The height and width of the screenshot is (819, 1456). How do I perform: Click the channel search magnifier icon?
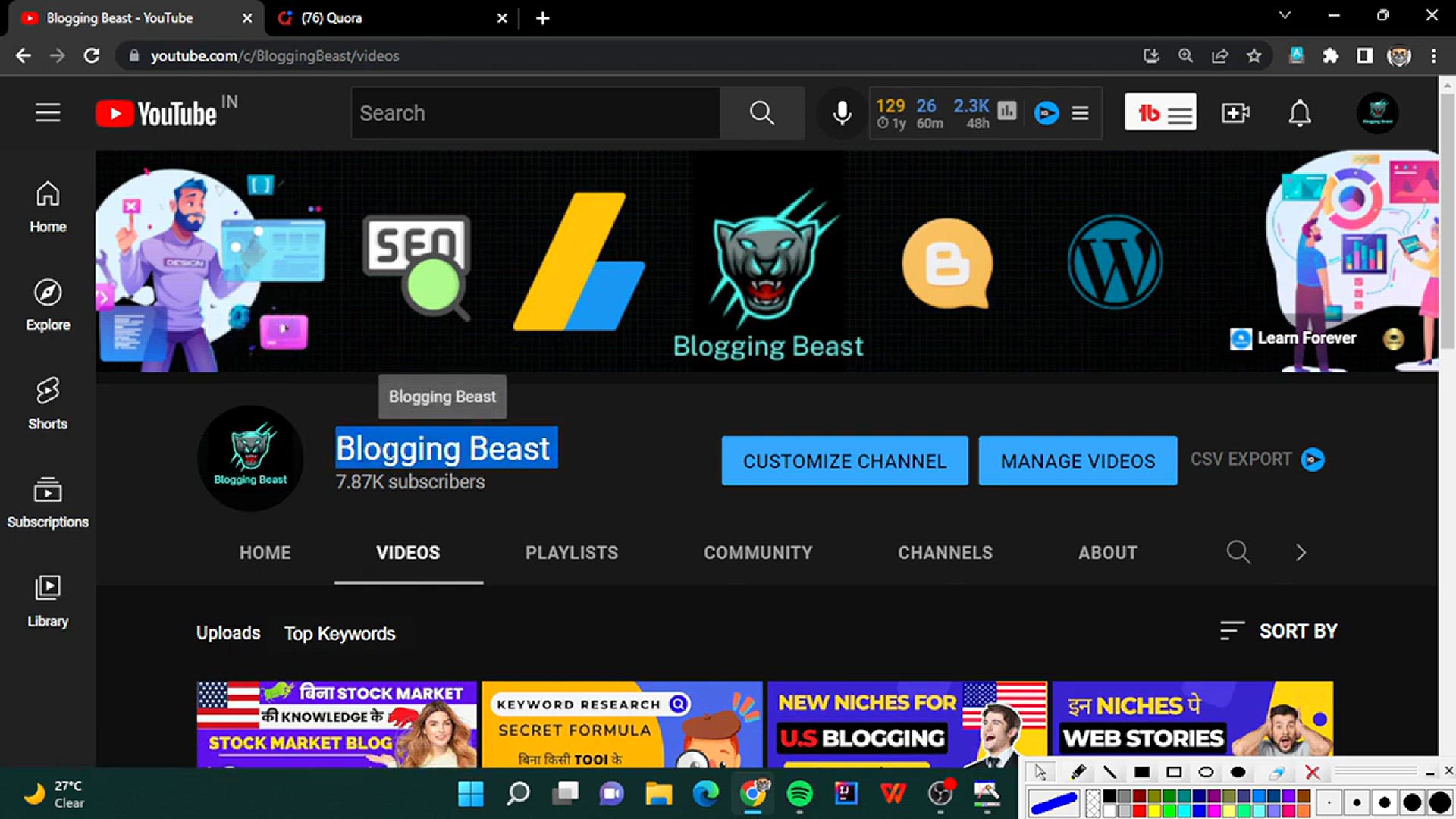click(x=1238, y=552)
